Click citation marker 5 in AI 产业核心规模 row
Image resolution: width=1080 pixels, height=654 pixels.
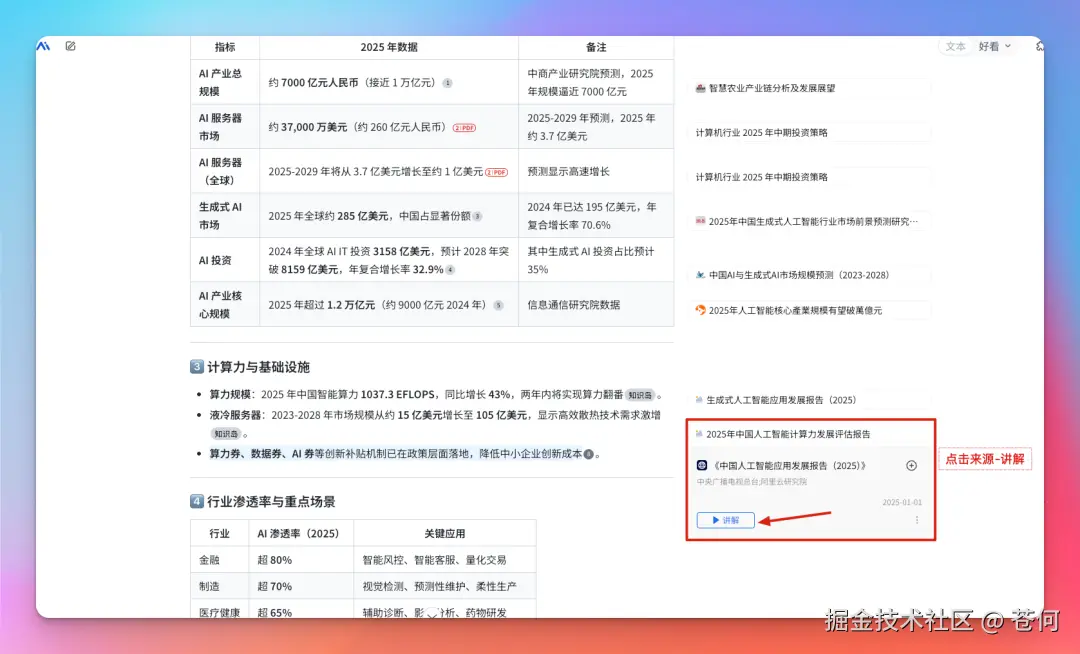tap(498, 305)
